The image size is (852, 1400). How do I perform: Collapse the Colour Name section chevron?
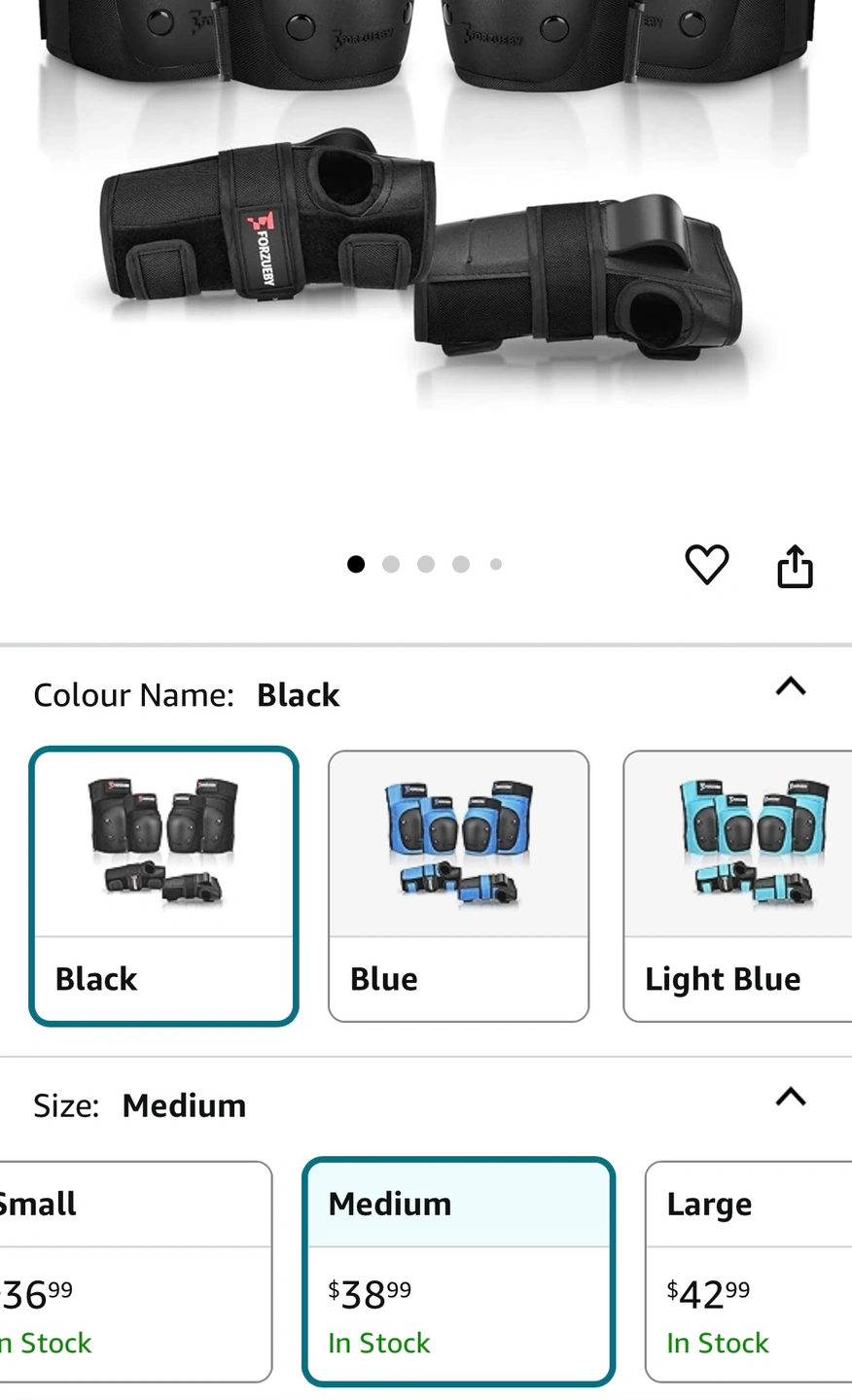click(791, 686)
